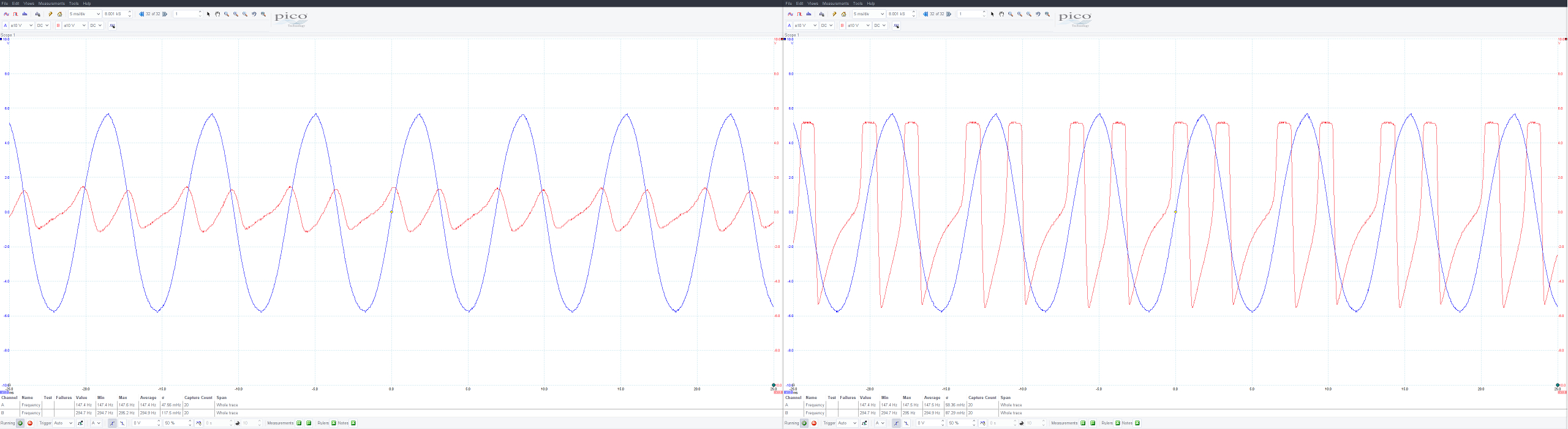The width and height of the screenshot is (1568, 429).
Task: Click trigger threshold 0 V field, right window
Action: coord(931,423)
